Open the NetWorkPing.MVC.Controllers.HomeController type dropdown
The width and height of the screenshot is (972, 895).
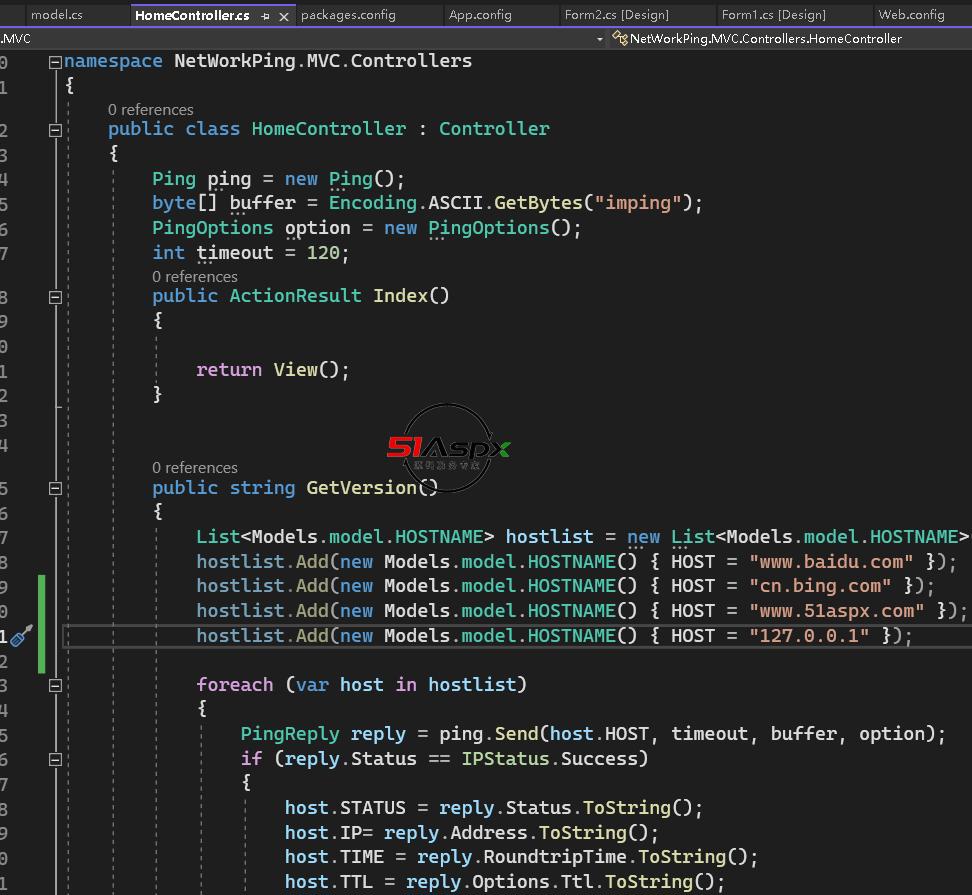click(x=765, y=38)
